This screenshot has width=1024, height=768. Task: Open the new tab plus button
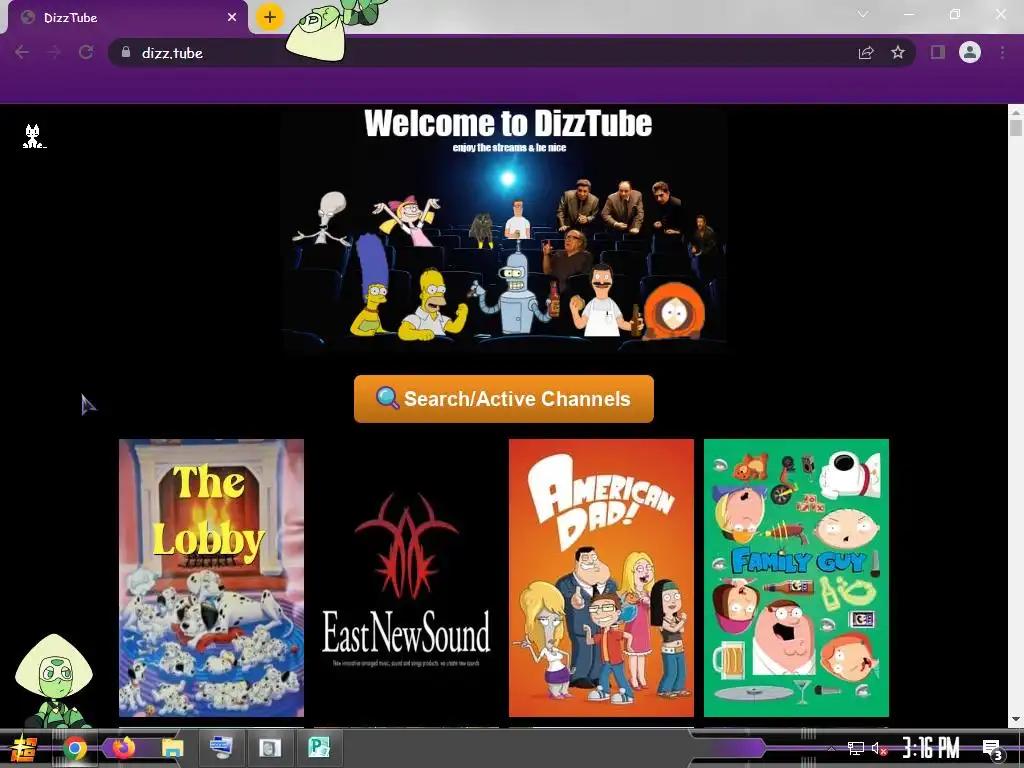point(270,17)
